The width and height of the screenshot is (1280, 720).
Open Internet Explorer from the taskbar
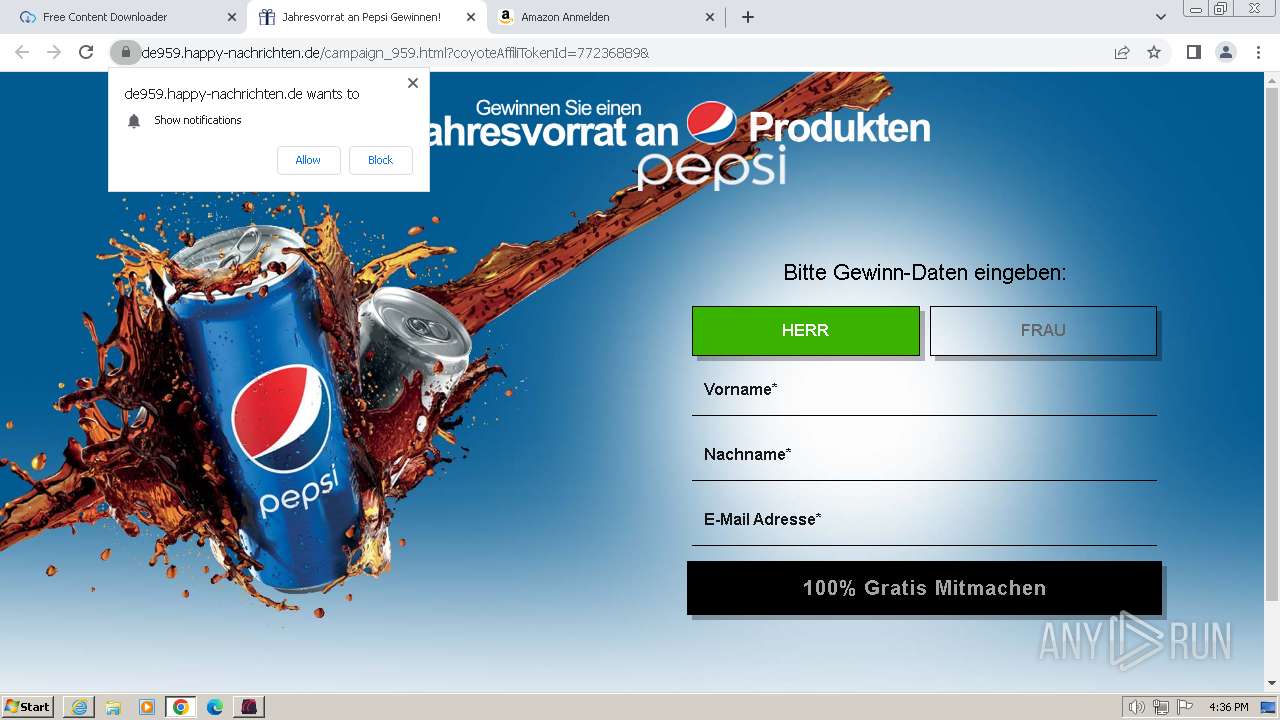(x=79, y=707)
